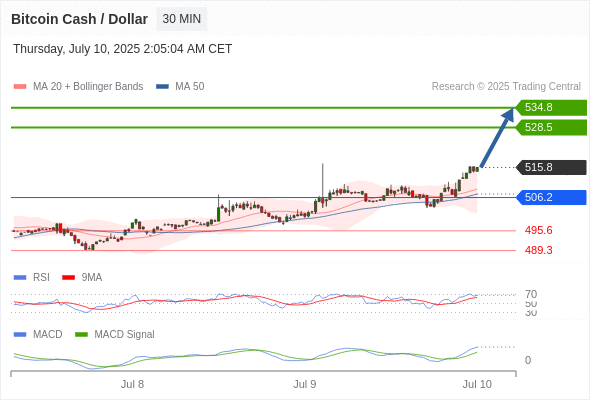
Task: Click the MA 50 blue legend swatch
Action: click(x=162, y=87)
